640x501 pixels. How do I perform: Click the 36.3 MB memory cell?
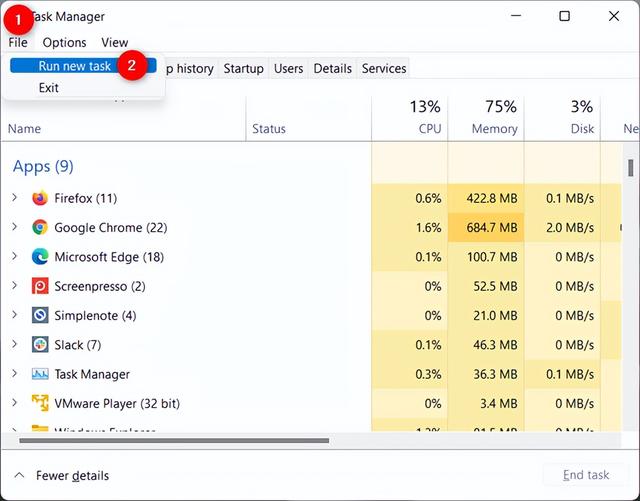tap(486, 374)
